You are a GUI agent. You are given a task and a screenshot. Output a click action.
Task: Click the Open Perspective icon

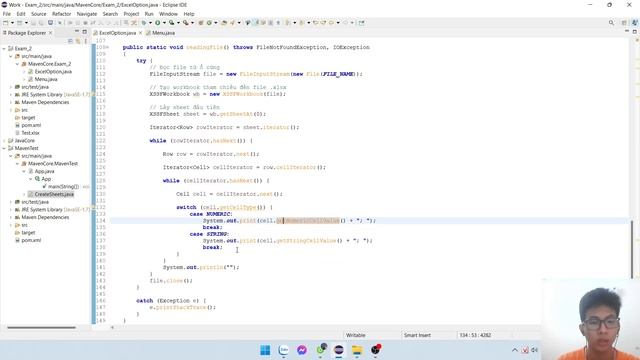[x=624, y=23]
